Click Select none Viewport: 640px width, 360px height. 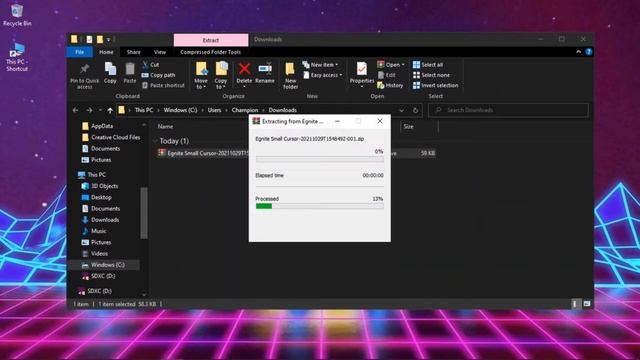tap(431, 75)
